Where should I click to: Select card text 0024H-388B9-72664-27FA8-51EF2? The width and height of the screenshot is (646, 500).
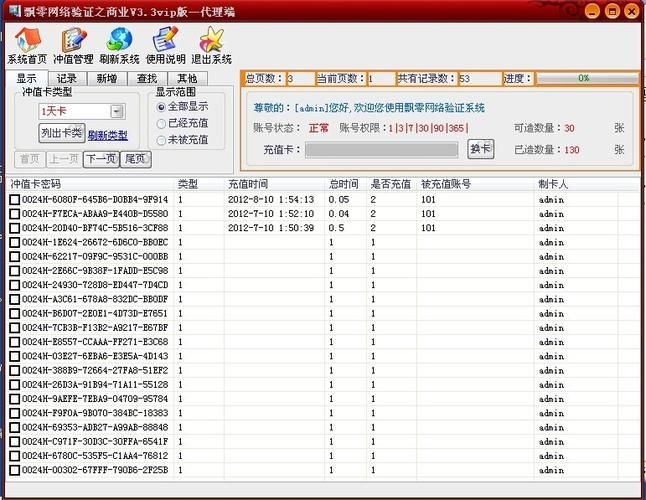pos(95,371)
